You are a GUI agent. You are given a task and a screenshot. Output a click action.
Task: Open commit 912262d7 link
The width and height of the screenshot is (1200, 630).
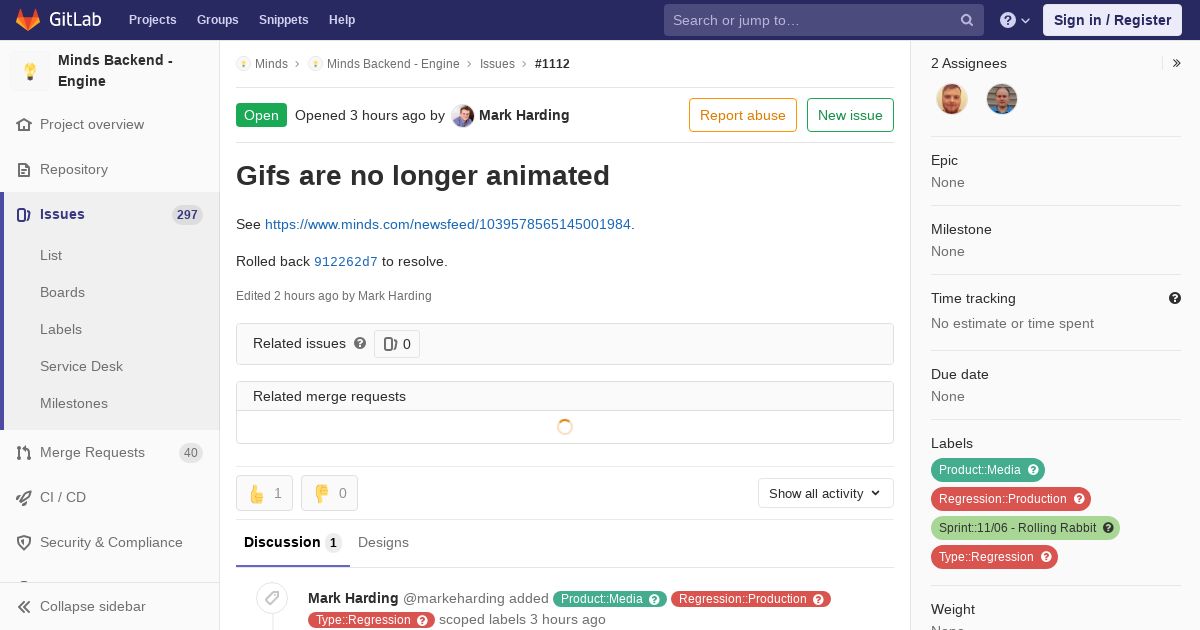346,262
